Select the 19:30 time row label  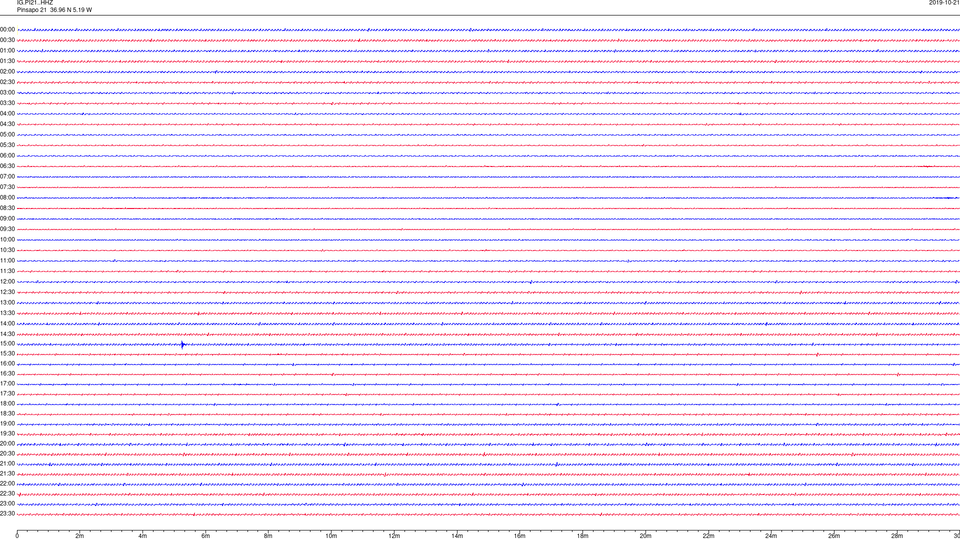pyautogui.click(x=7, y=433)
